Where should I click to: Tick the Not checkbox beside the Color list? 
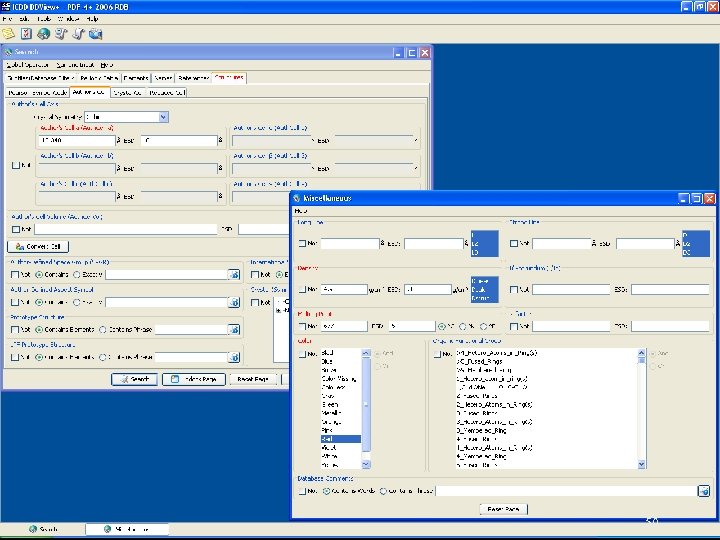[303, 354]
